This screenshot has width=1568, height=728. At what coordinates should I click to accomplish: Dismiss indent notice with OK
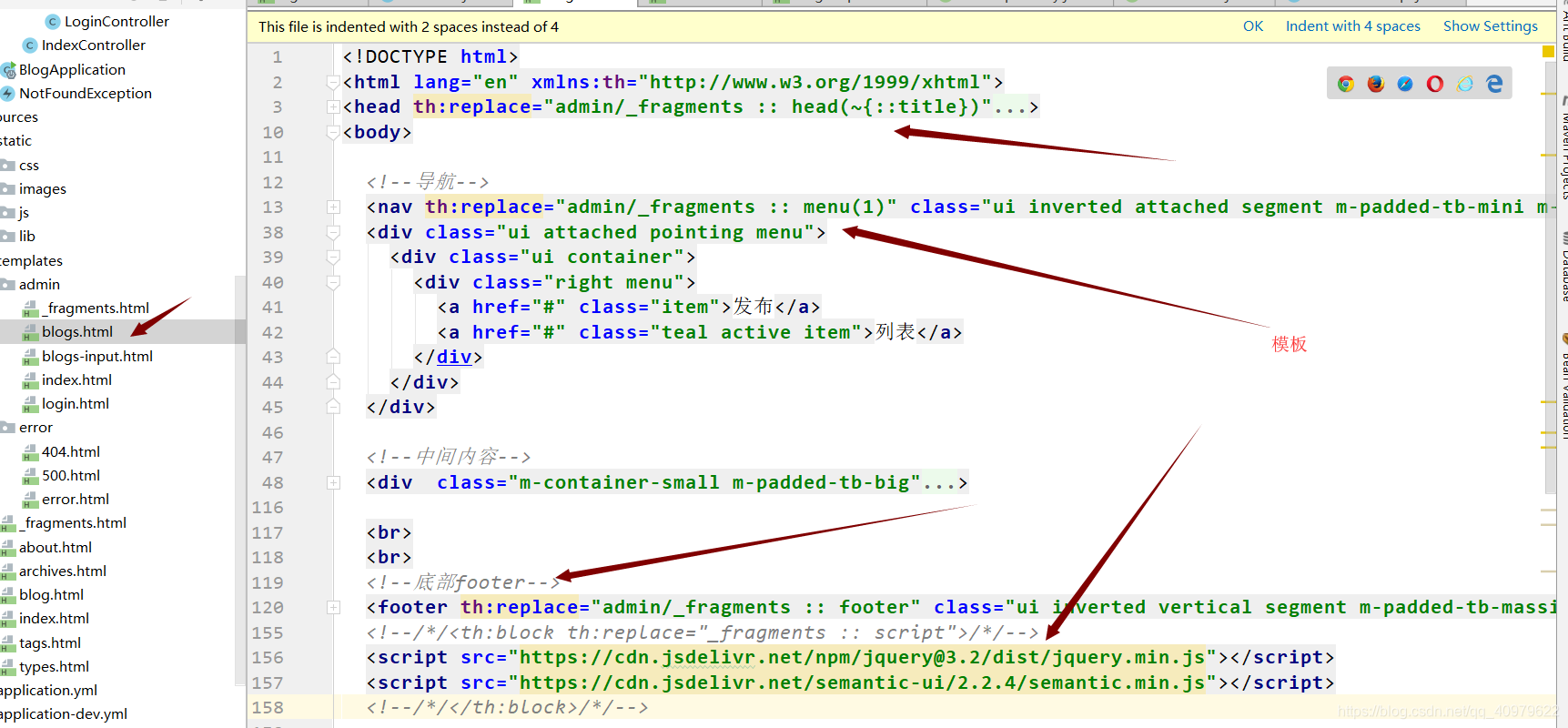pos(1253,26)
